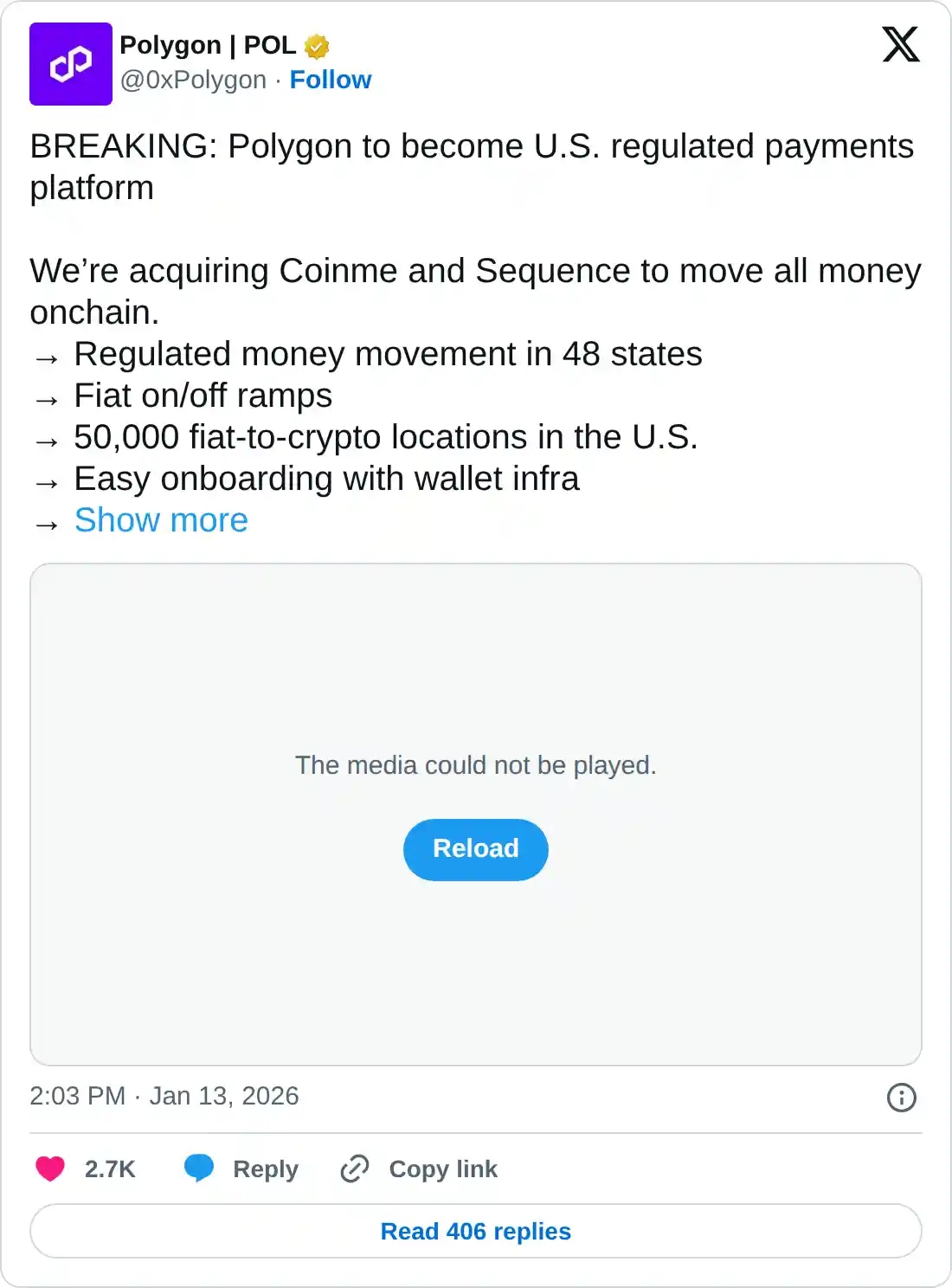
Task: Click the Polygon profile avatar
Action: point(71,61)
